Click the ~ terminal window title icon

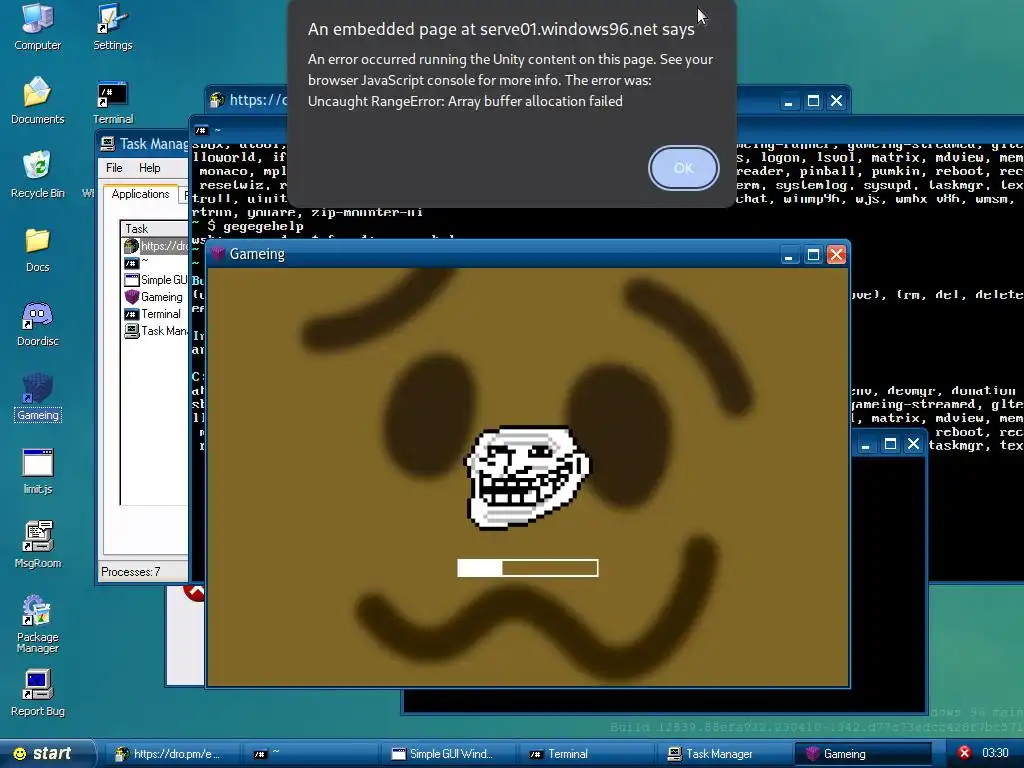click(201, 130)
